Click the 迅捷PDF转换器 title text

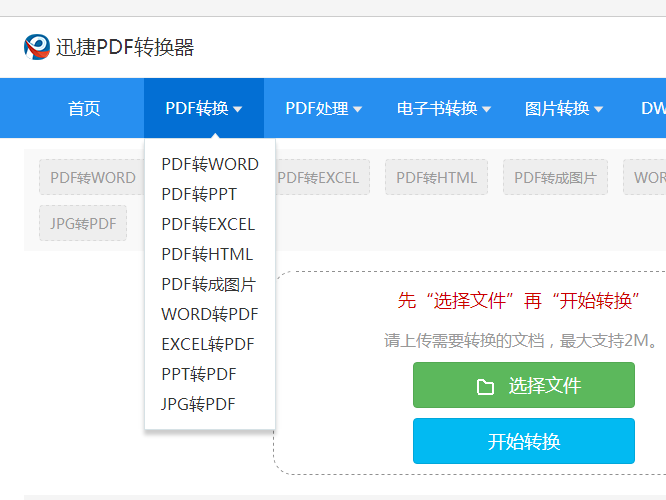(x=125, y=47)
